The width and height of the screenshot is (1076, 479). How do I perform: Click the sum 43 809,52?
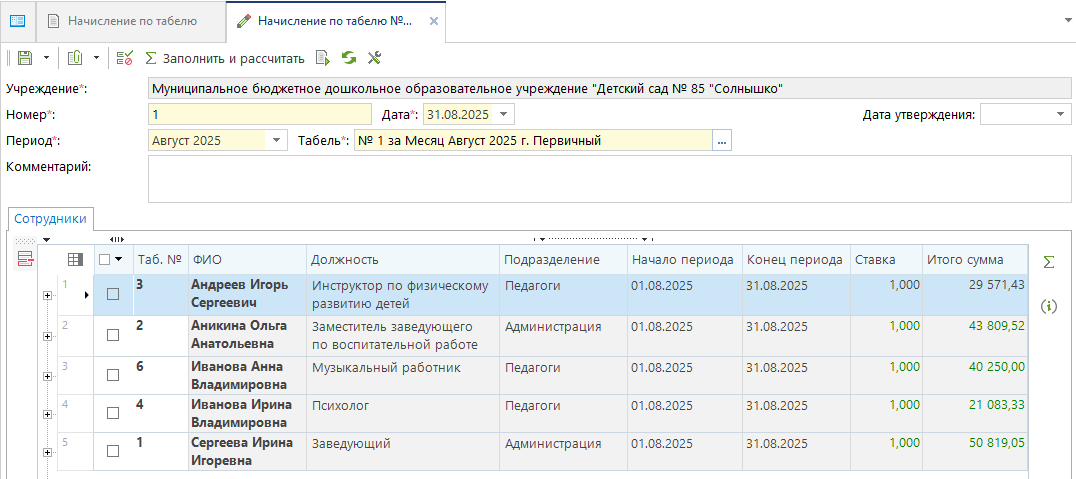click(997, 326)
